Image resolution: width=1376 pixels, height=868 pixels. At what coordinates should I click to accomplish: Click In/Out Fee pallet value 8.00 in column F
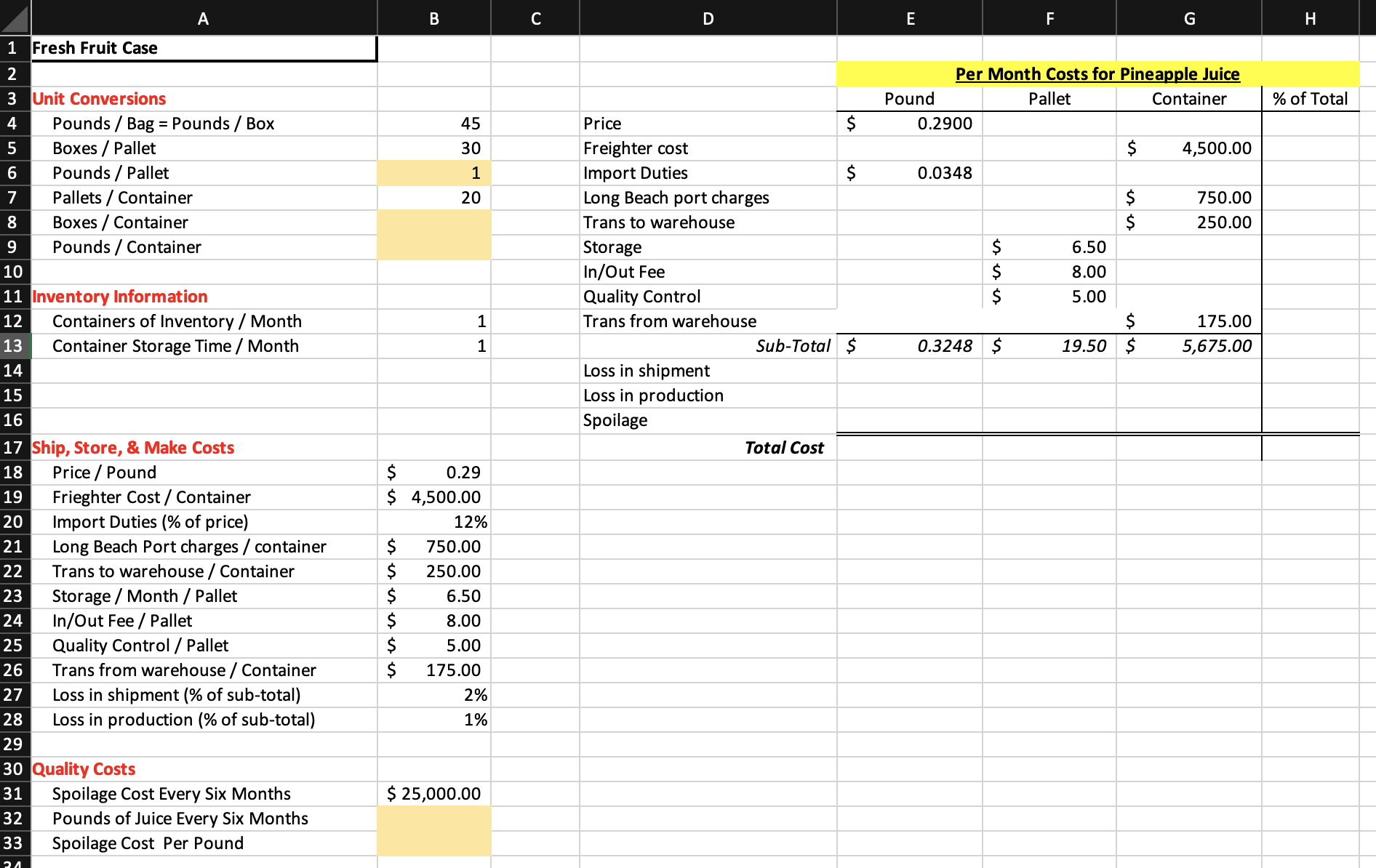coord(1049,272)
